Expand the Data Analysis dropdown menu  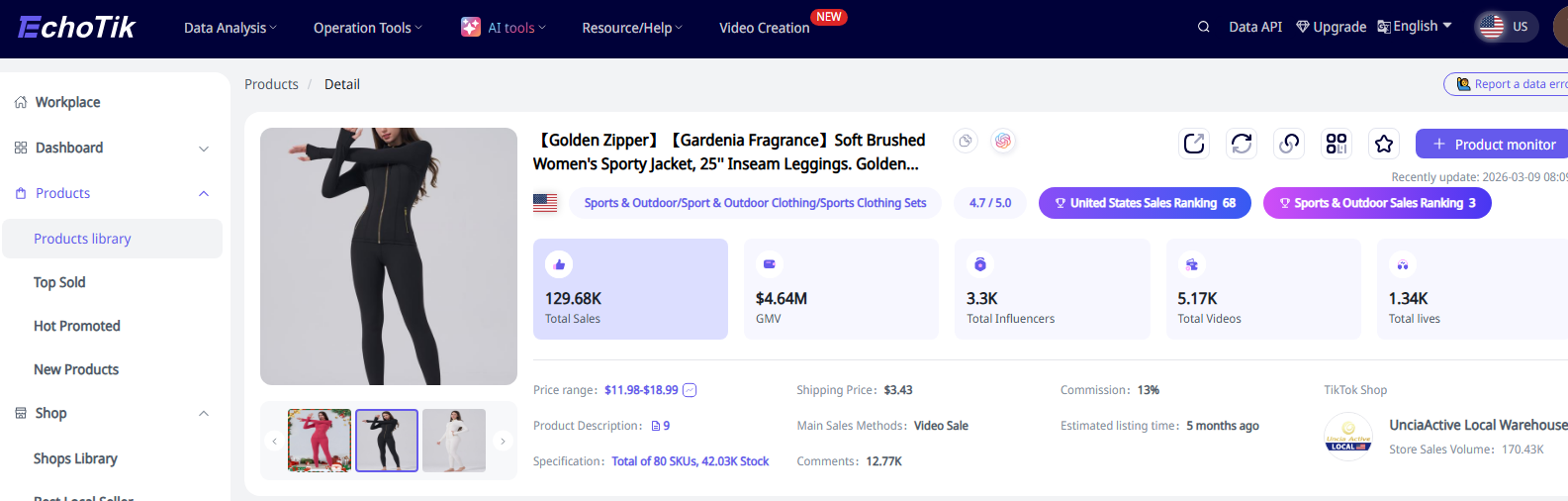click(230, 28)
